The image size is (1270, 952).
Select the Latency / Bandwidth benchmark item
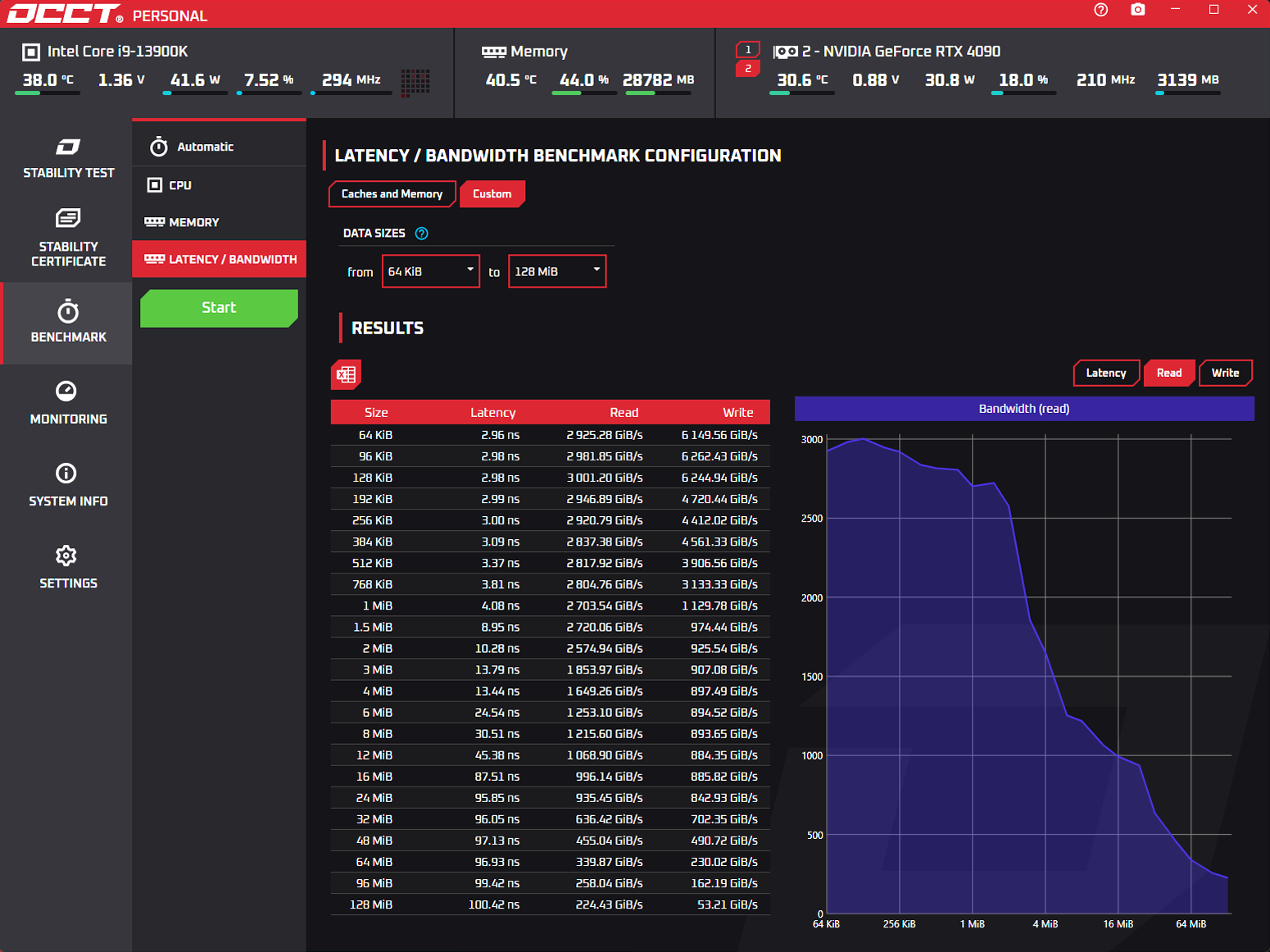click(219, 259)
